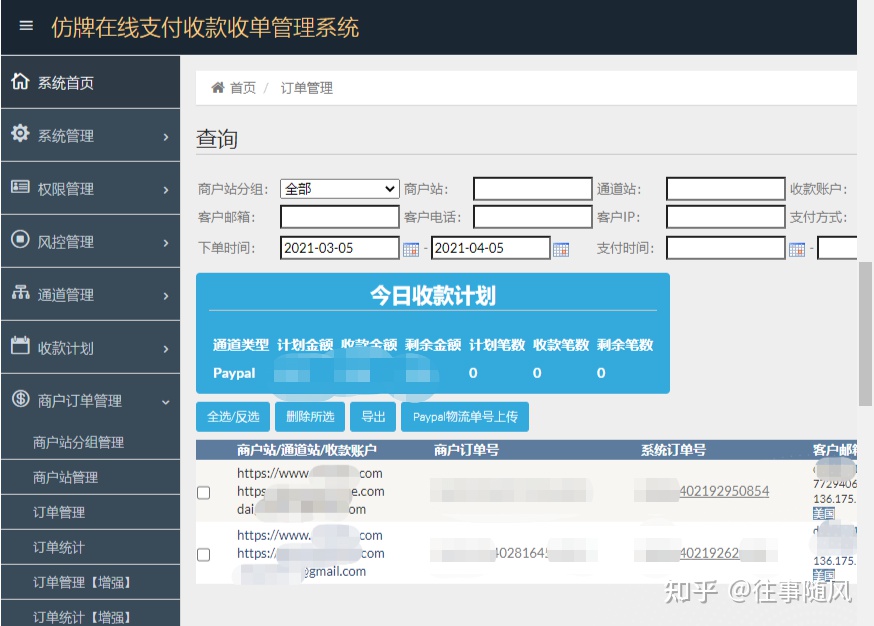
Task: Click the 下单时间 start date field 2021-03-05
Action: click(x=339, y=248)
